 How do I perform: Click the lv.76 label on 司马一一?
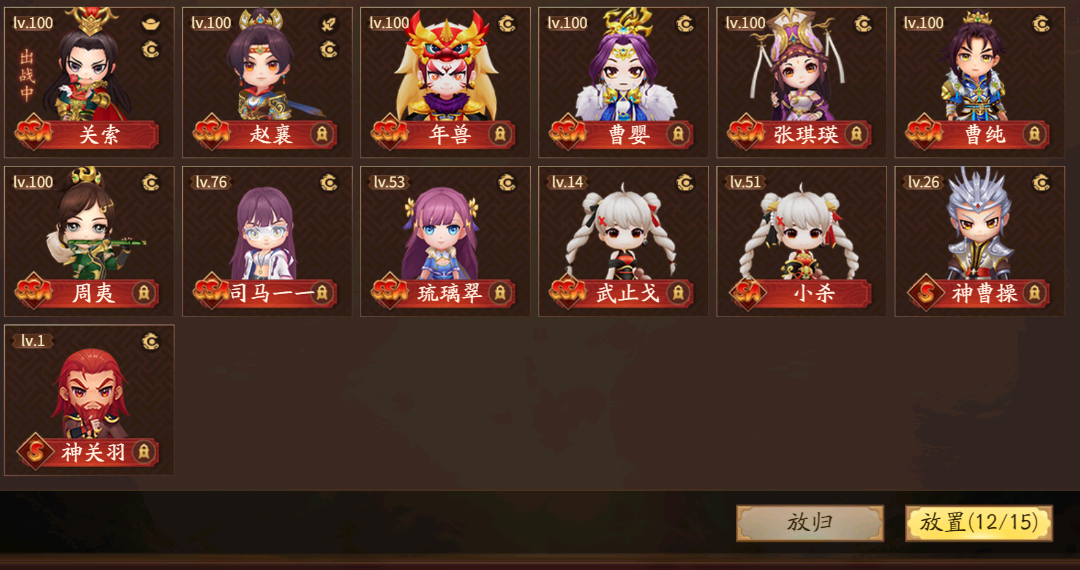point(211,182)
